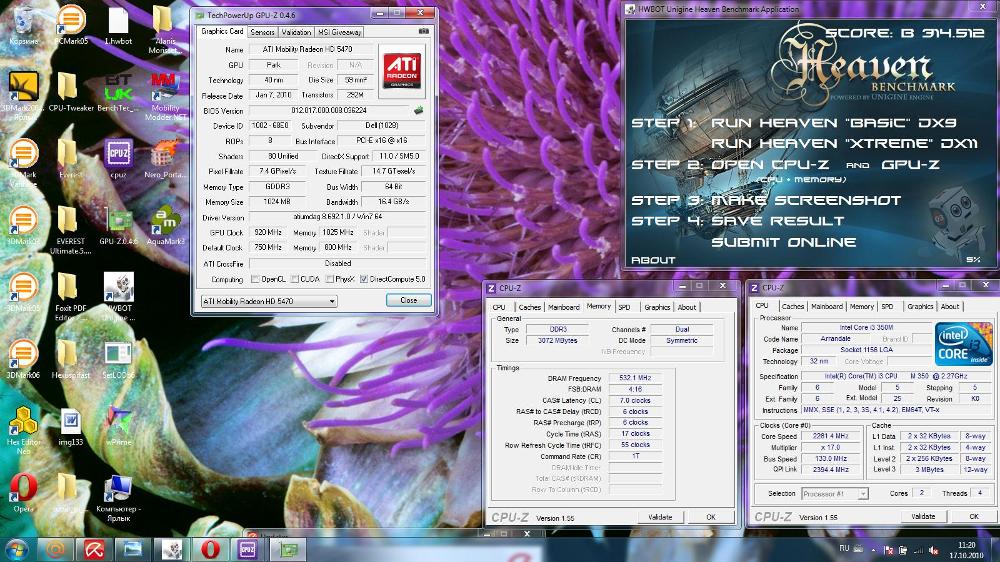
Task: Click the Opera icon on the taskbar
Action: [x=210, y=549]
